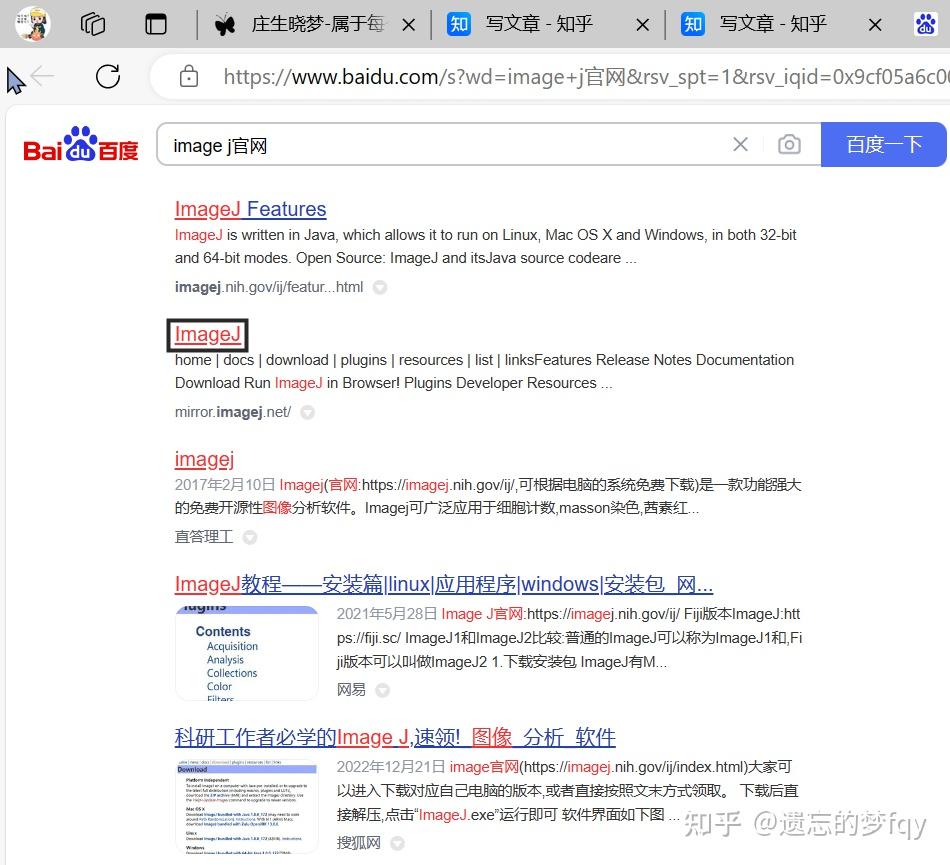The height and width of the screenshot is (865, 950).
Task: Click the Zhihu favicon on a 写文章 tab
Action: pos(459,23)
